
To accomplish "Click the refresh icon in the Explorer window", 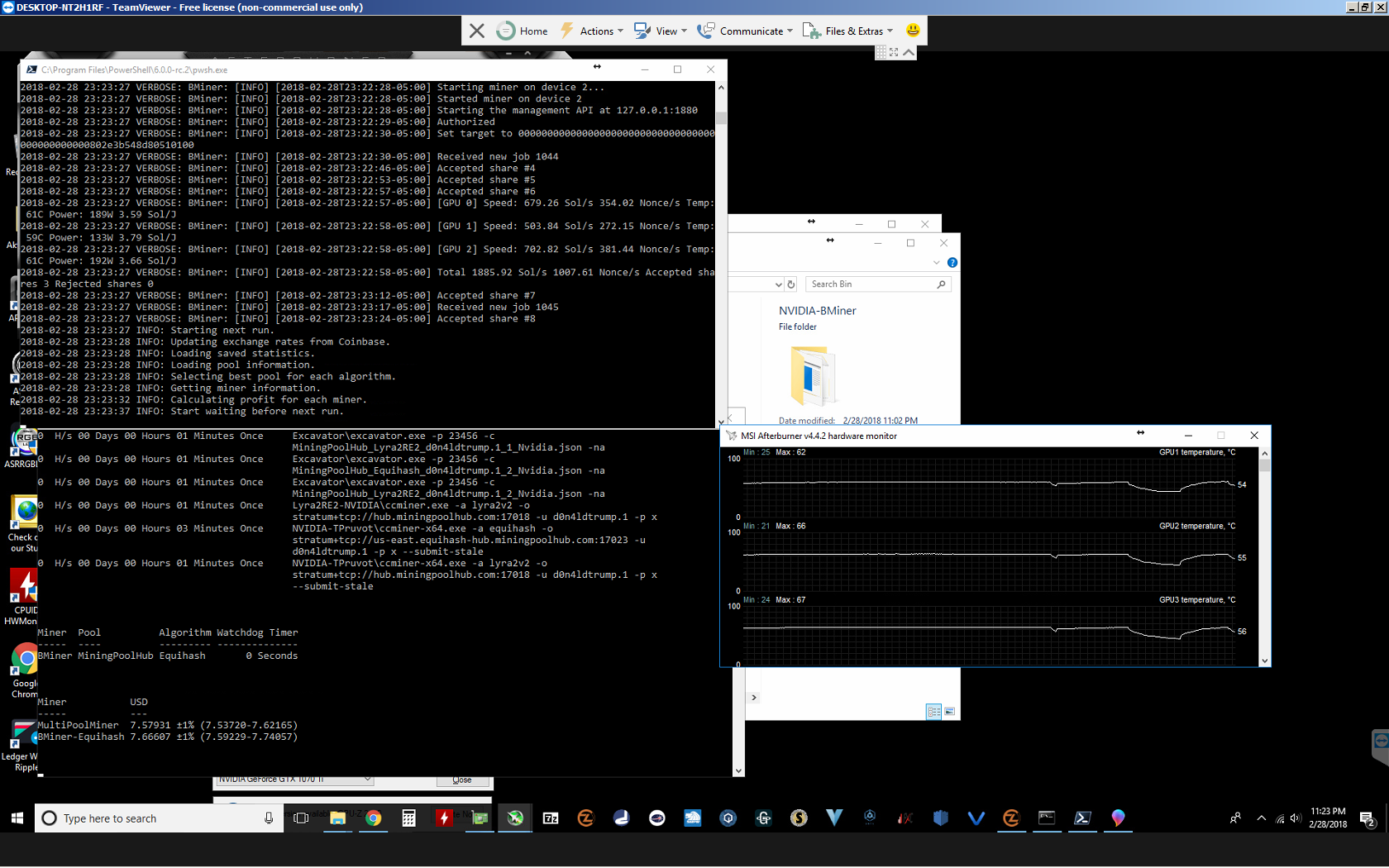I will pyautogui.click(x=791, y=284).
